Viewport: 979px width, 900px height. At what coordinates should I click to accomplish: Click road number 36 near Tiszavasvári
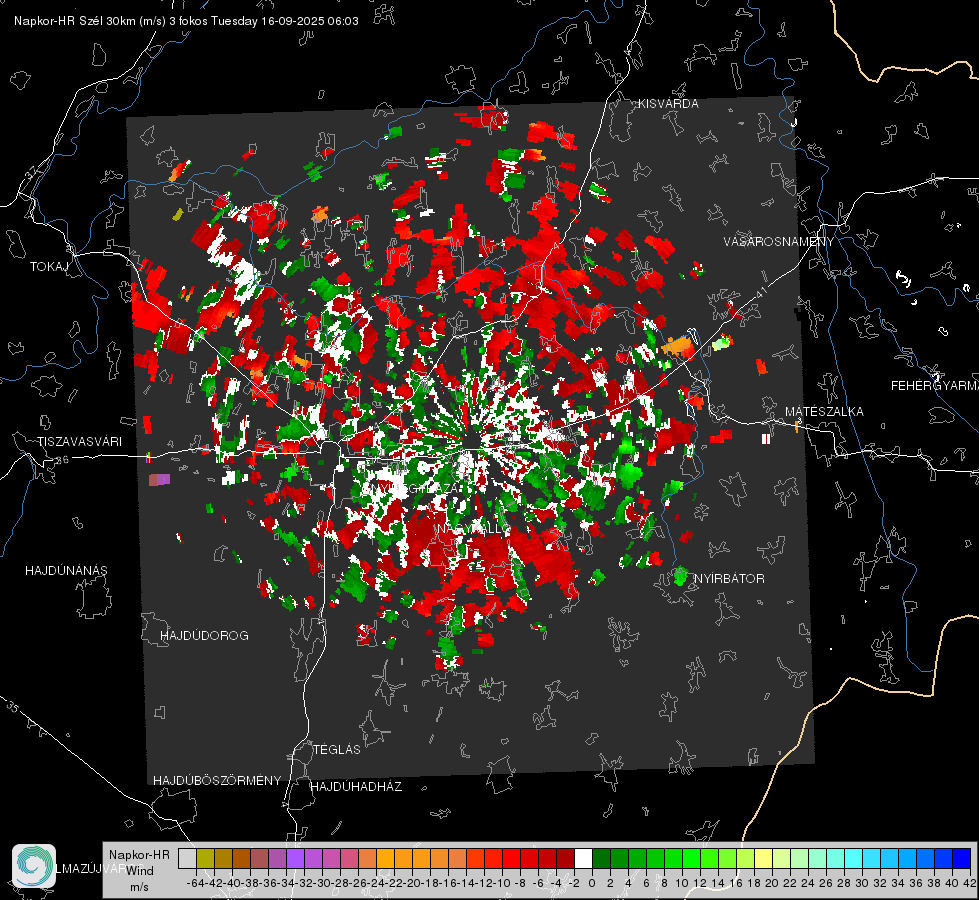tap(62, 460)
